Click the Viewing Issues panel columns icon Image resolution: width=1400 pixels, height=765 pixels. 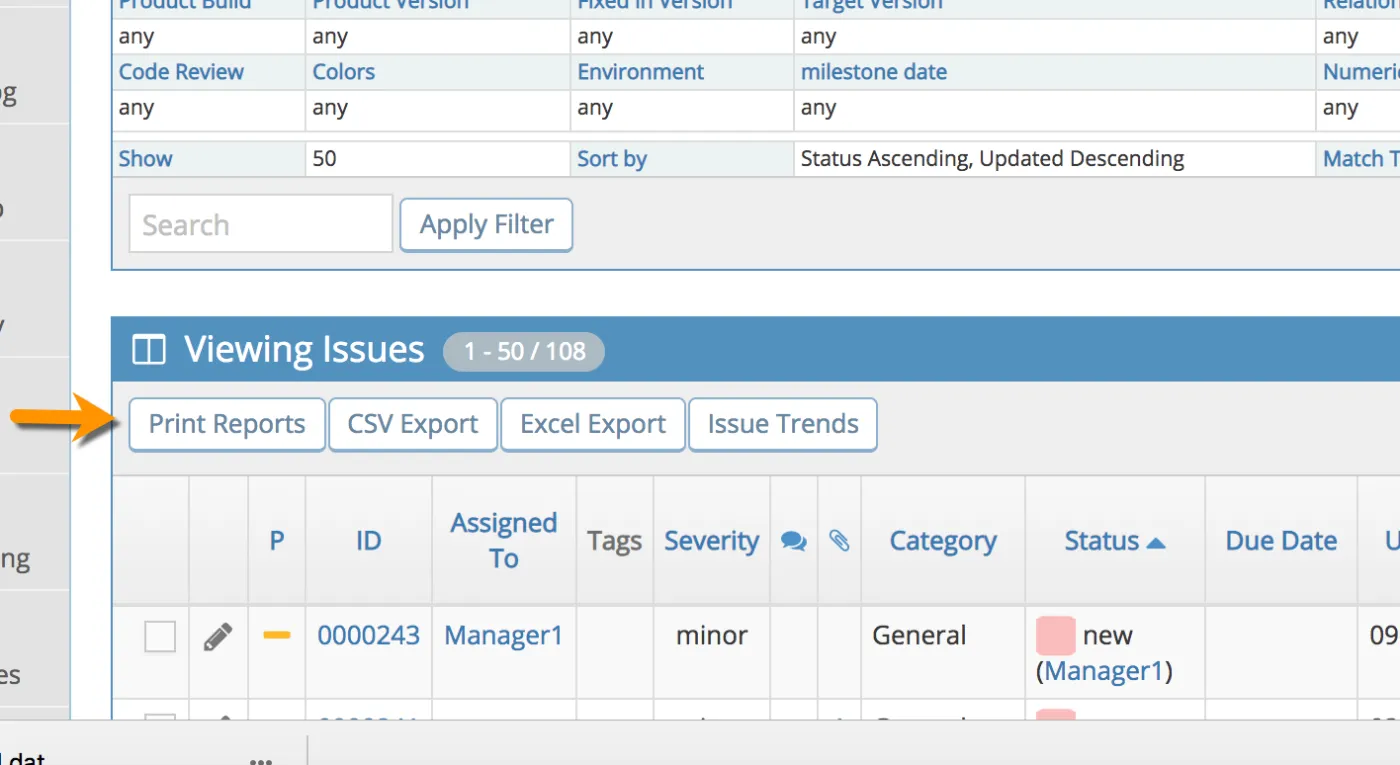(148, 350)
